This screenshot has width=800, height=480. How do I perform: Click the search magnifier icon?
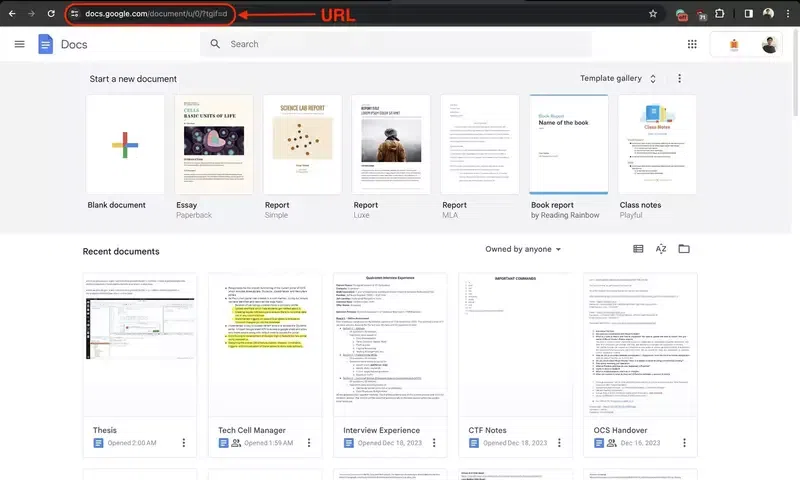click(215, 44)
